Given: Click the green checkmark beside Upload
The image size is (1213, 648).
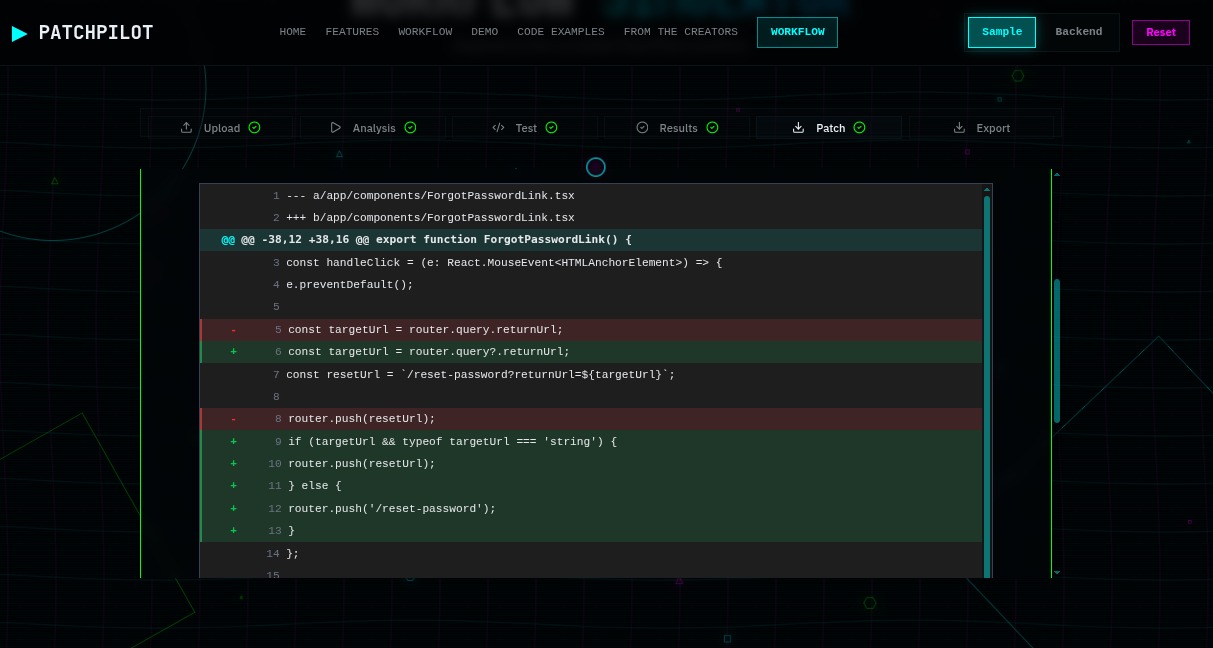Looking at the screenshot, I should (254, 128).
